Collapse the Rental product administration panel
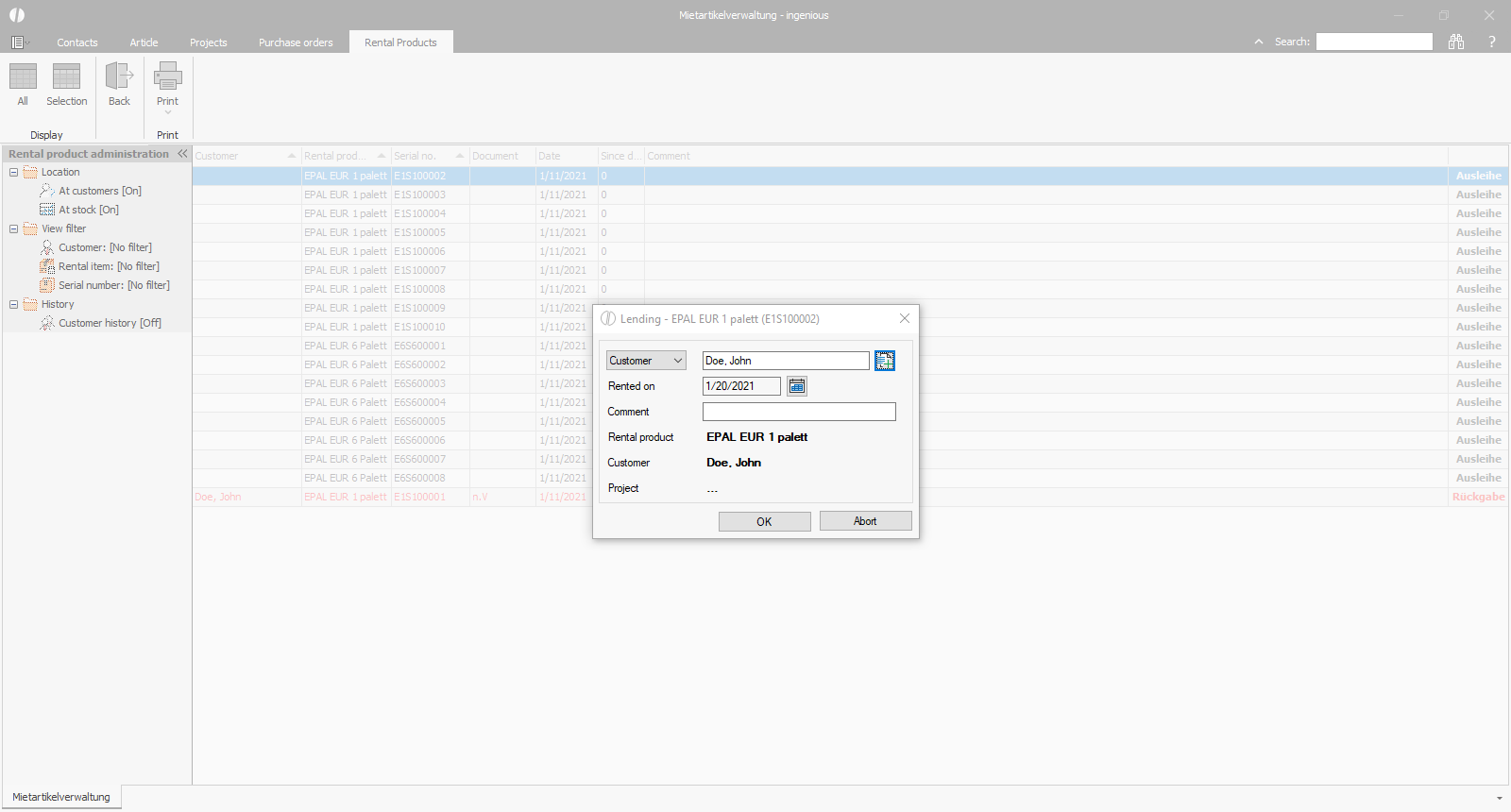This screenshot has width=1511, height=812. click(182, 154)
